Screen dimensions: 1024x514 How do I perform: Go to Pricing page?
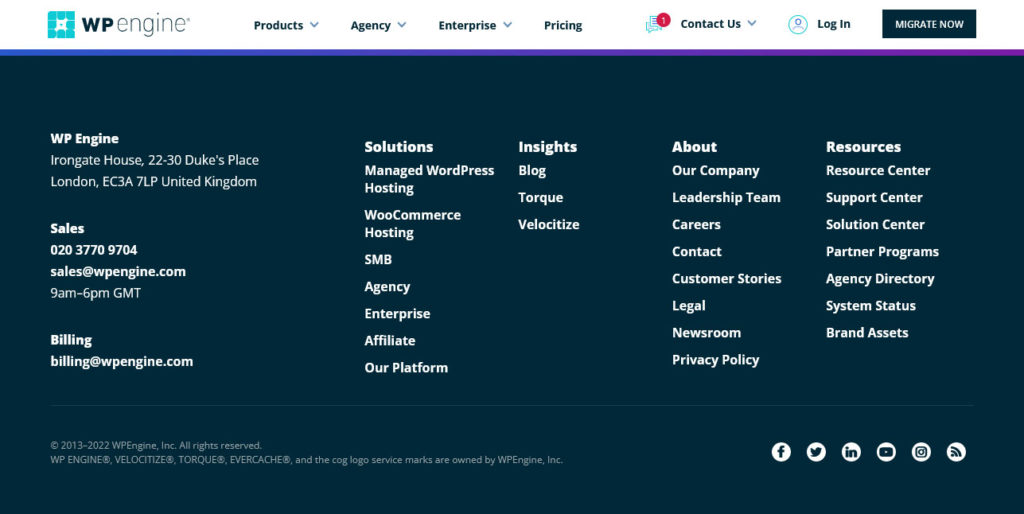[x=563, y=25]
